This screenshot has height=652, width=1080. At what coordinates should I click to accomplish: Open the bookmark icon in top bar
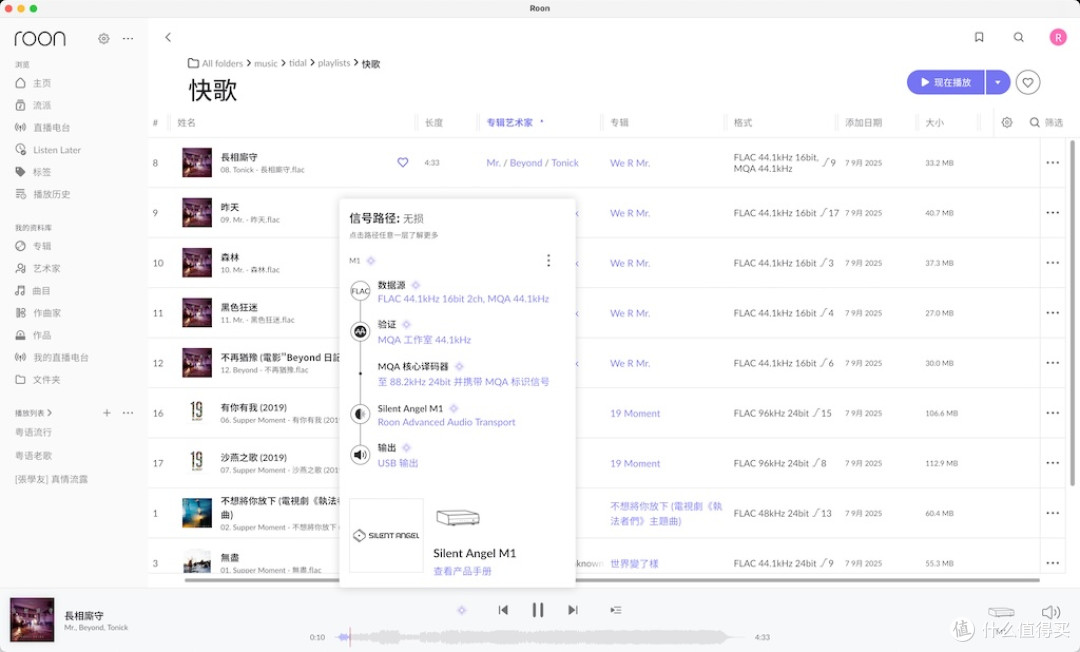(979, 37)
